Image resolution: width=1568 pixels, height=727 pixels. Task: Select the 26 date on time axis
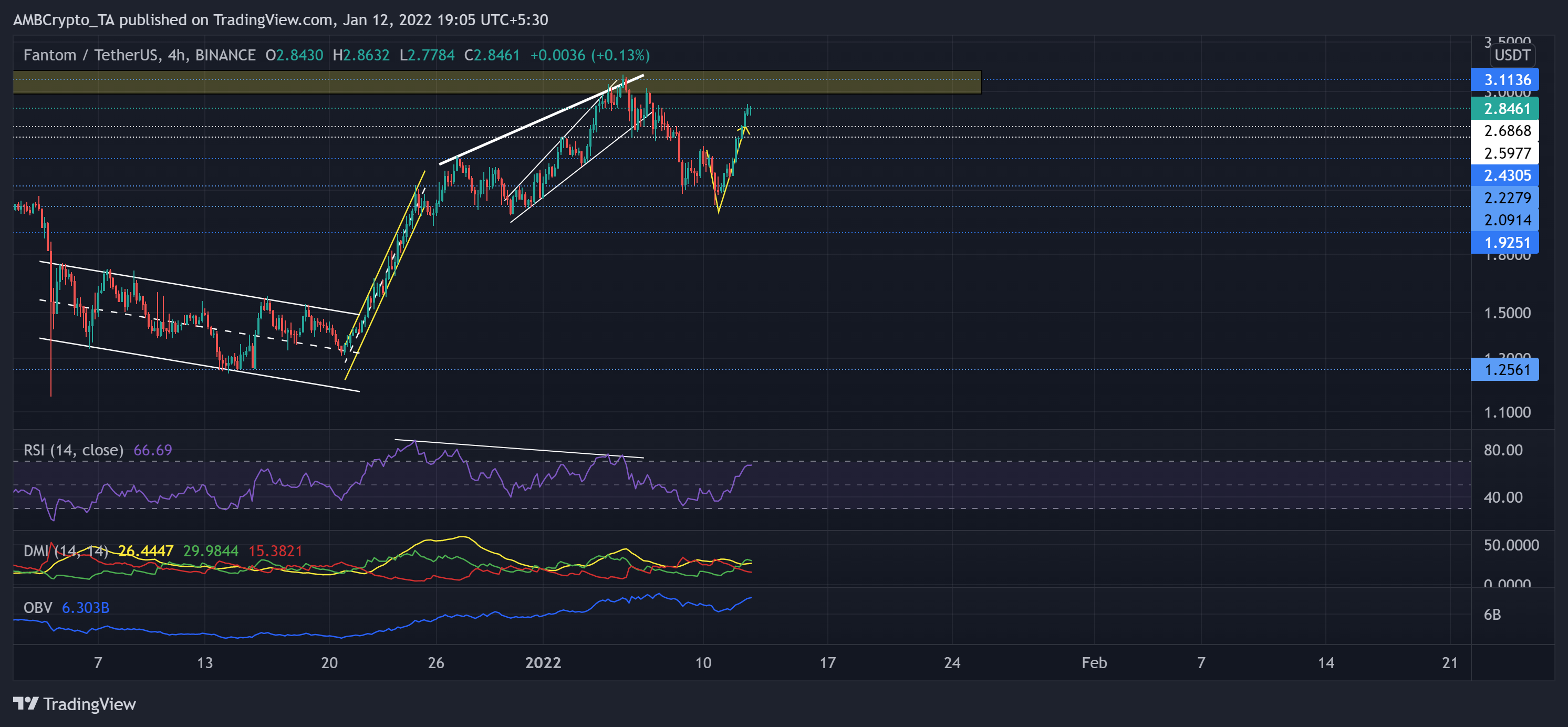[436, 662]
